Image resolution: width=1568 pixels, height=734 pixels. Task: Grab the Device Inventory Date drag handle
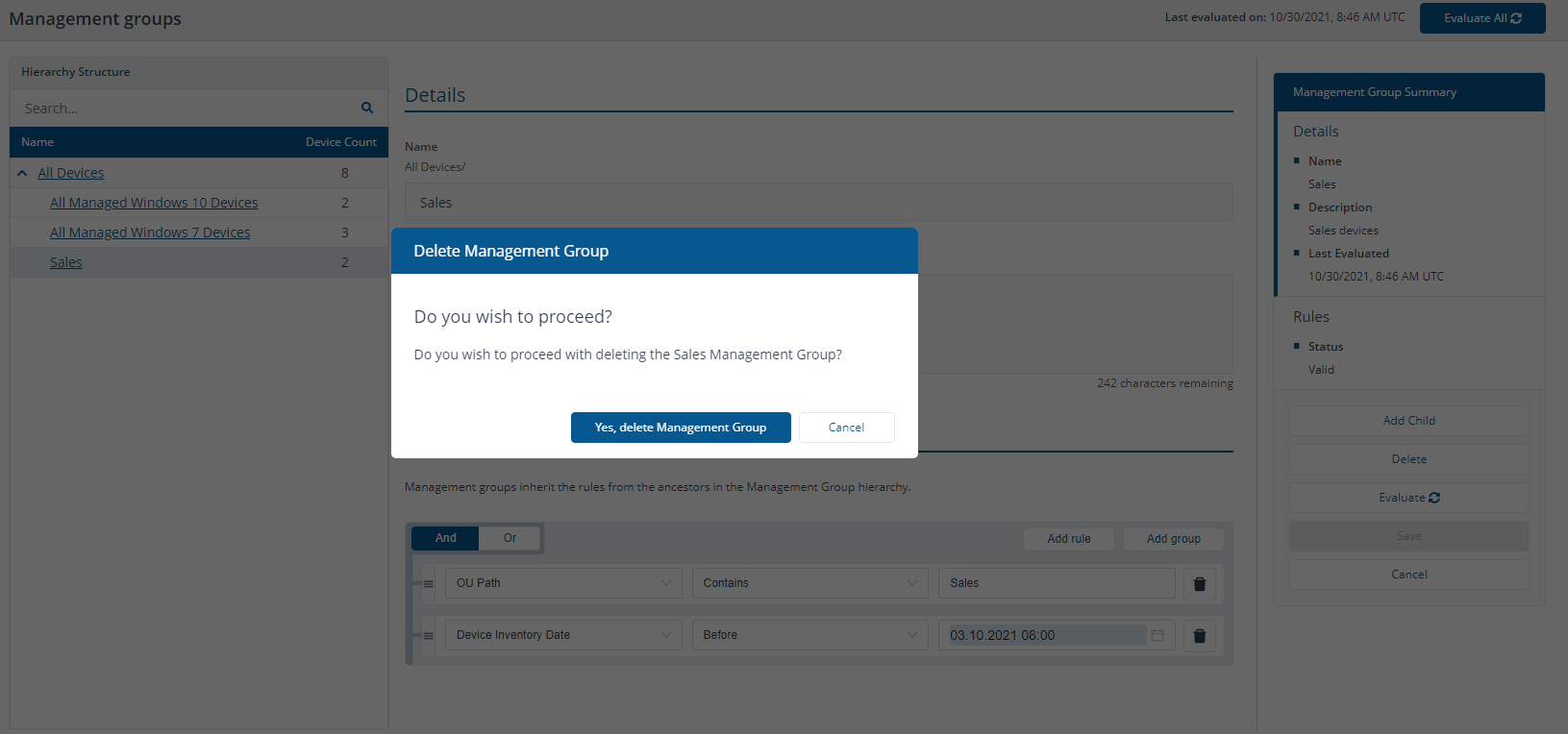[429, 636]
